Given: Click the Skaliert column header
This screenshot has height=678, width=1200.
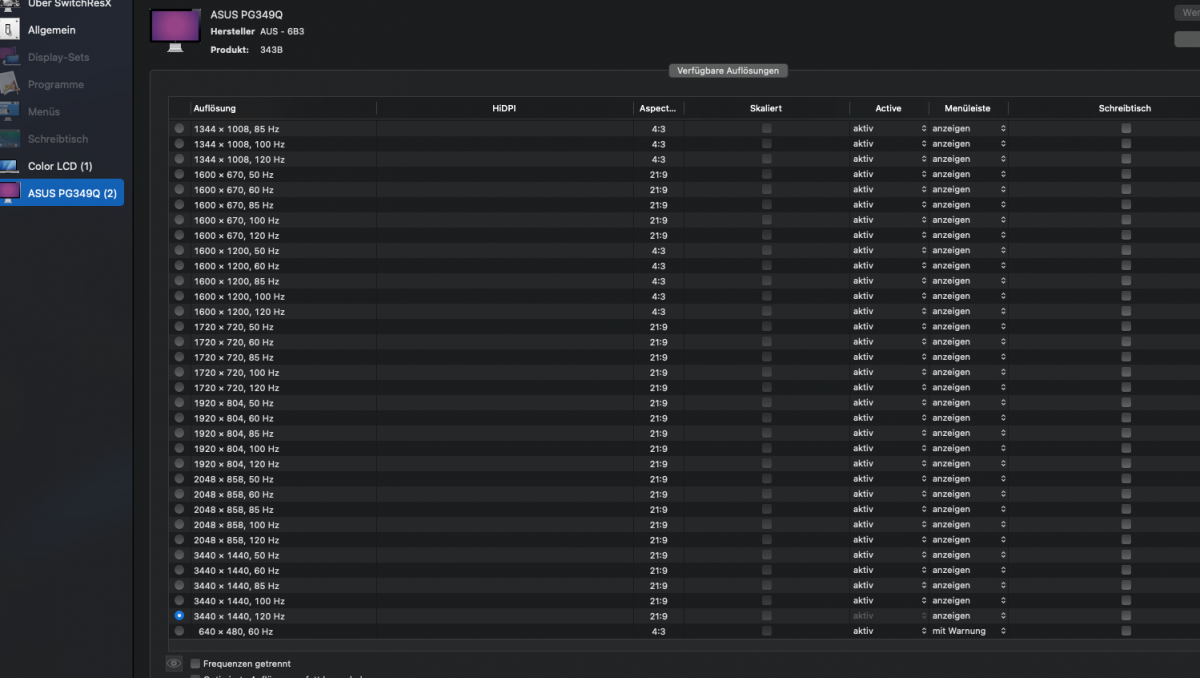Looking at the screenshot, I should coord(766,108).
